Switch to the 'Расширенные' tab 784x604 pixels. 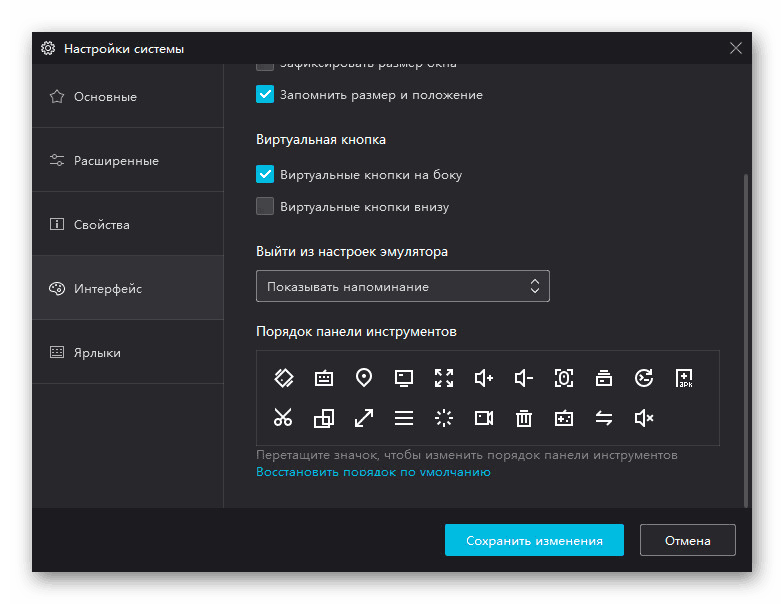pyautogui.click(x=116, y=161)
